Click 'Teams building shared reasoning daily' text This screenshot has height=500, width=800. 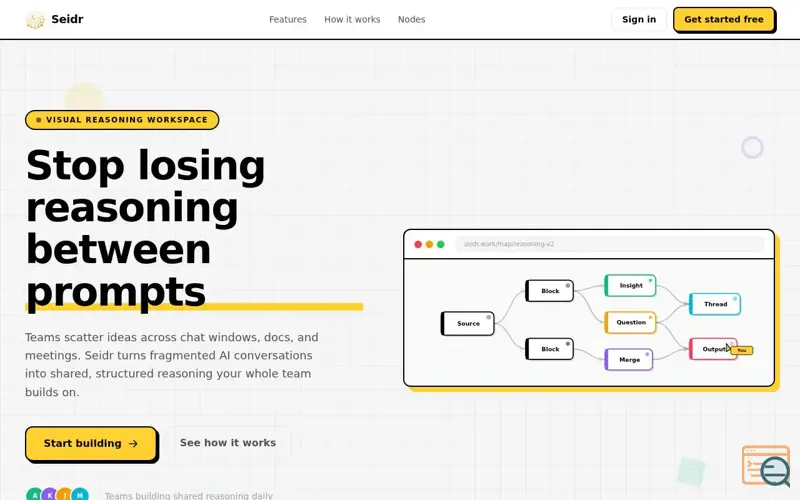click(189, 495)
